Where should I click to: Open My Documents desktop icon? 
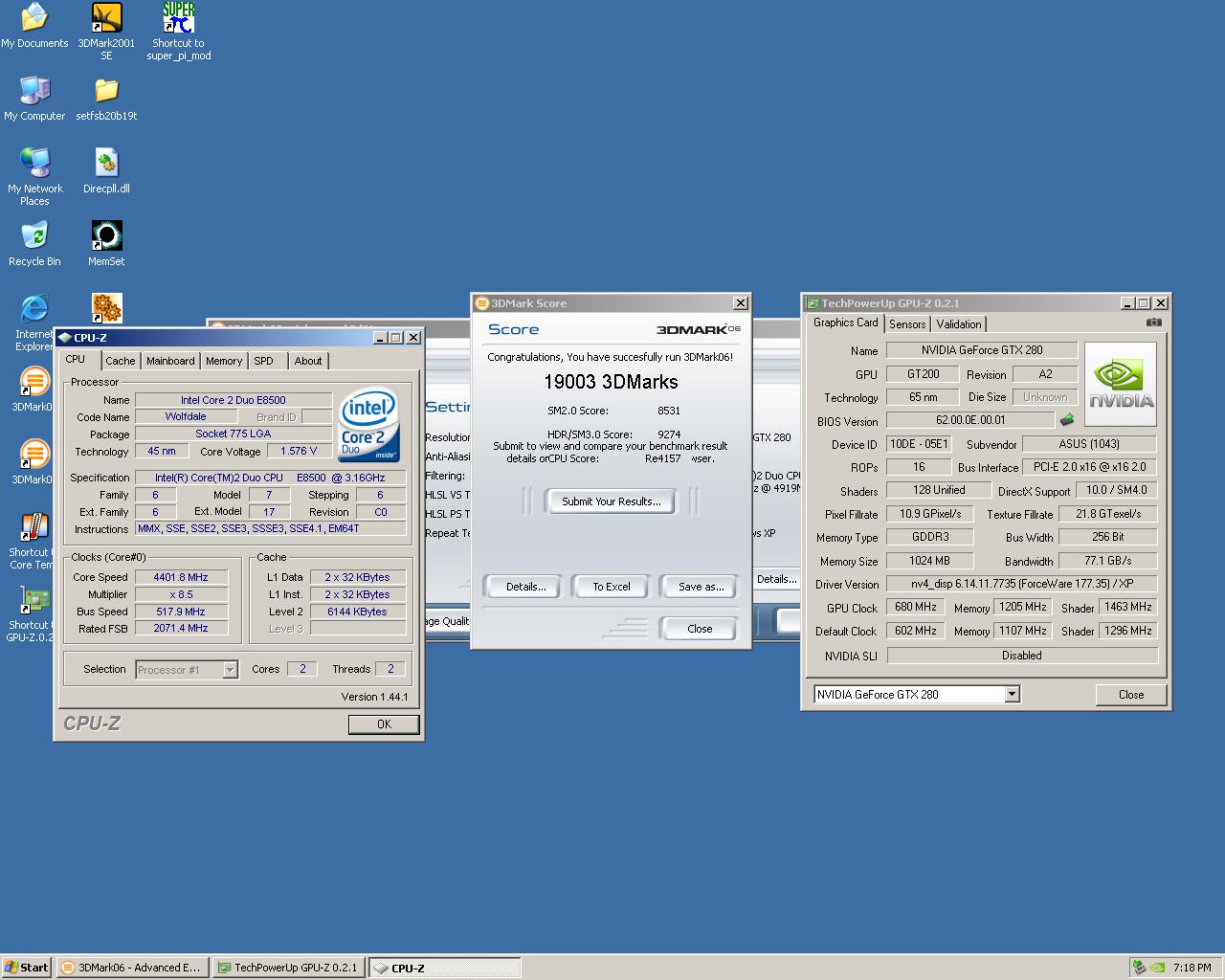coord(34,26)
